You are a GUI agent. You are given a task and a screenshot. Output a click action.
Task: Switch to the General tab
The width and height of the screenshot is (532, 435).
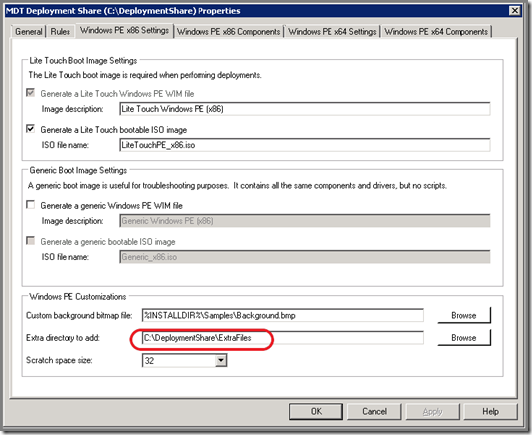tap(28, 32)
